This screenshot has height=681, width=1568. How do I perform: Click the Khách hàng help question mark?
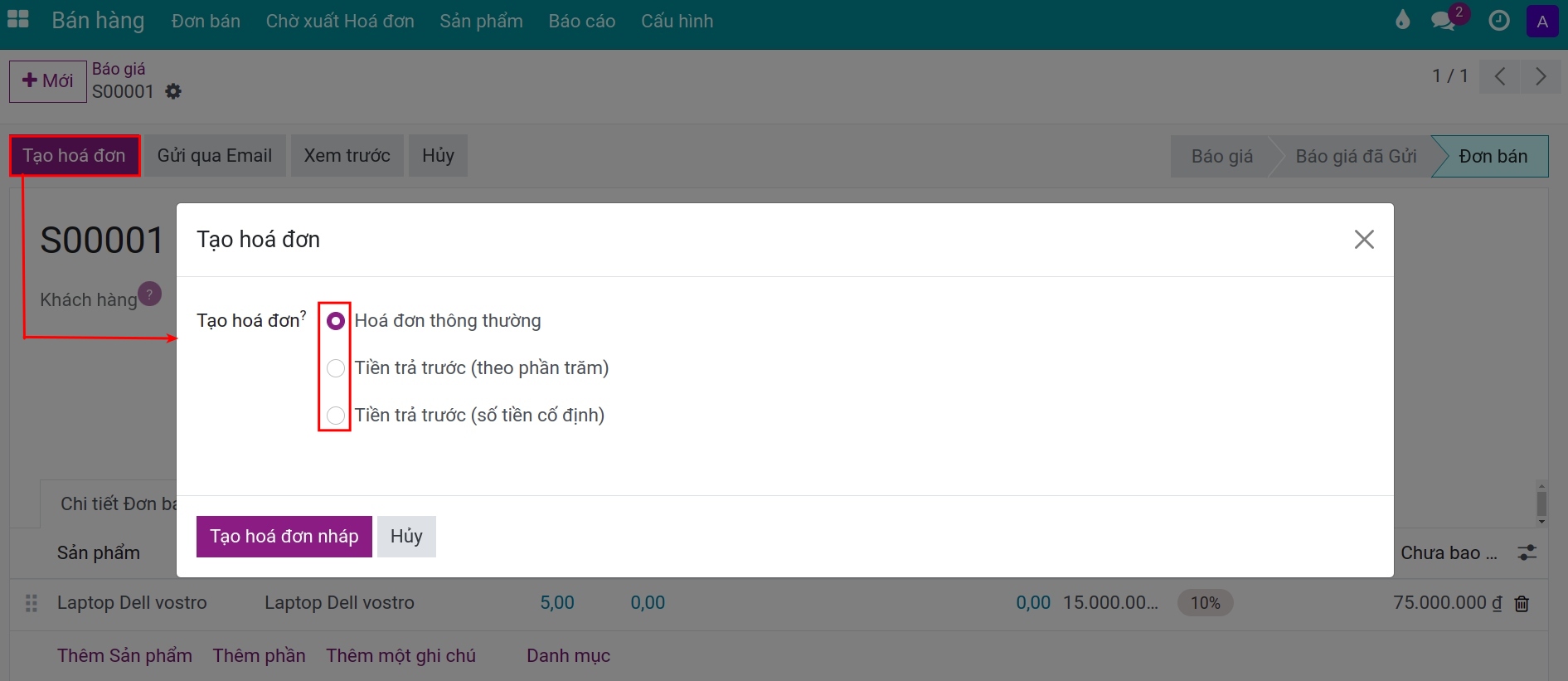(150, 294)
